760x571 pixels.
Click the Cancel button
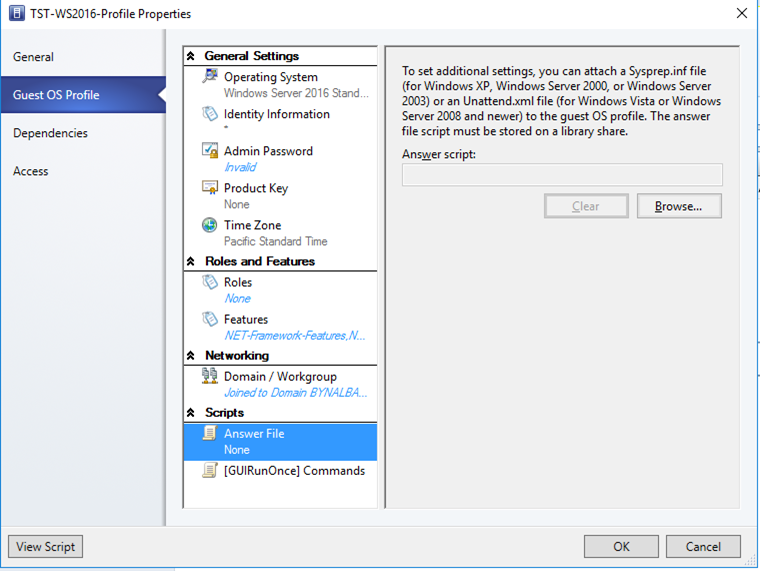coord(703,546)
